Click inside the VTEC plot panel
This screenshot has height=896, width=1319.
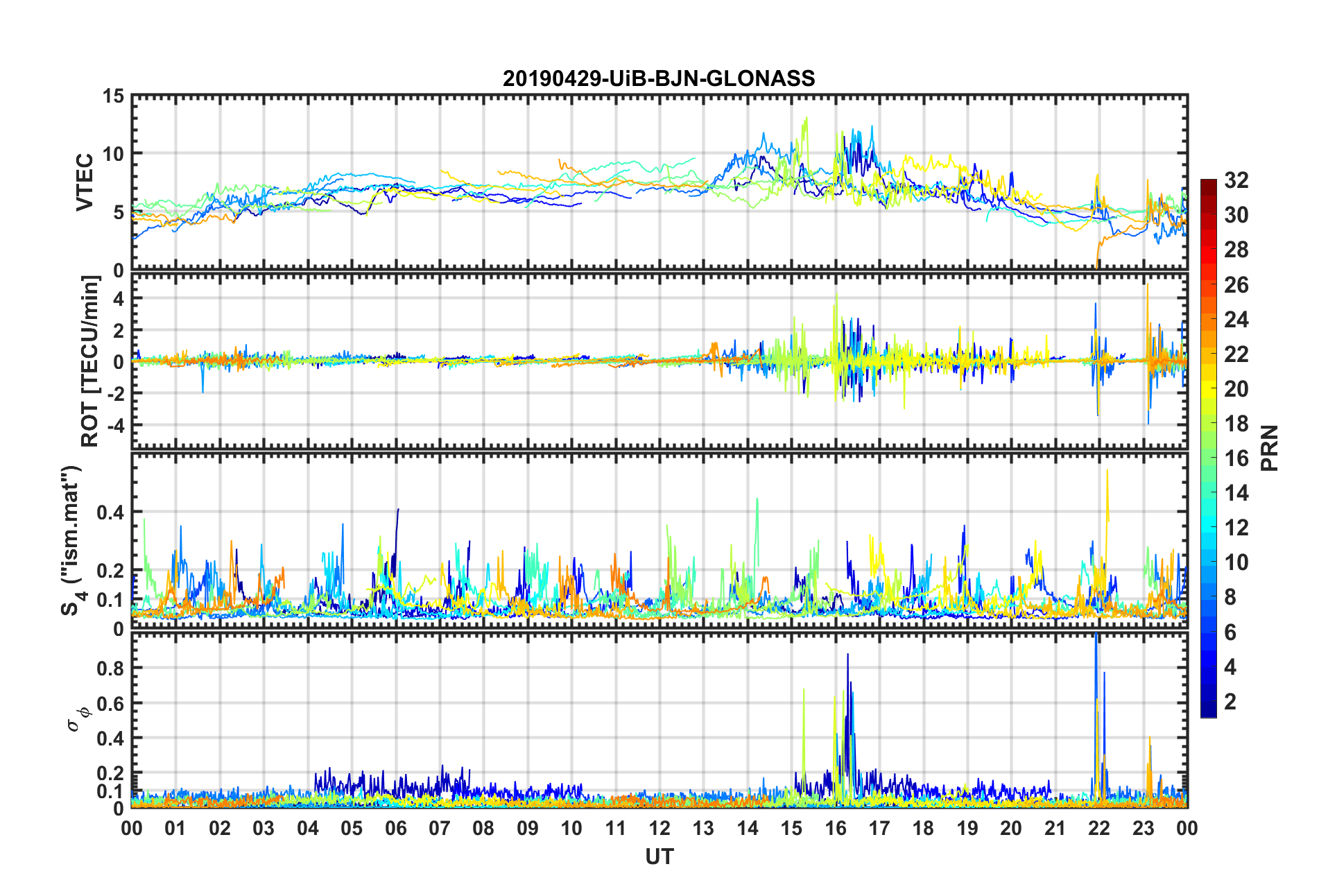[x=659, y=182]
